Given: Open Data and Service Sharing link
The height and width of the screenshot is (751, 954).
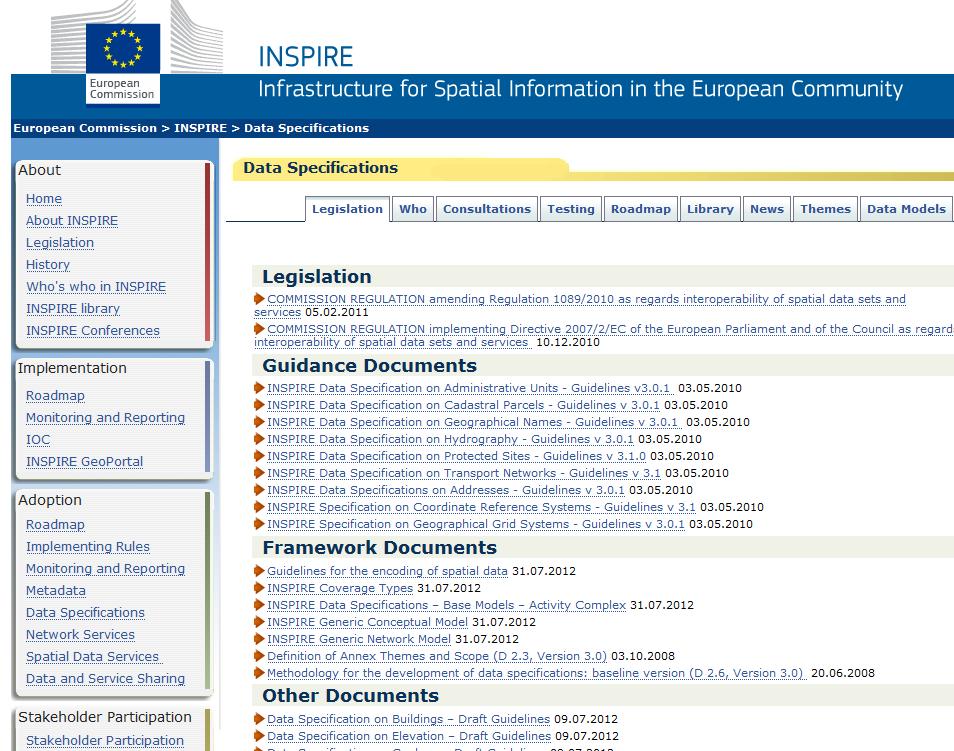Looking at the screenshot, I should pos(105,679).
